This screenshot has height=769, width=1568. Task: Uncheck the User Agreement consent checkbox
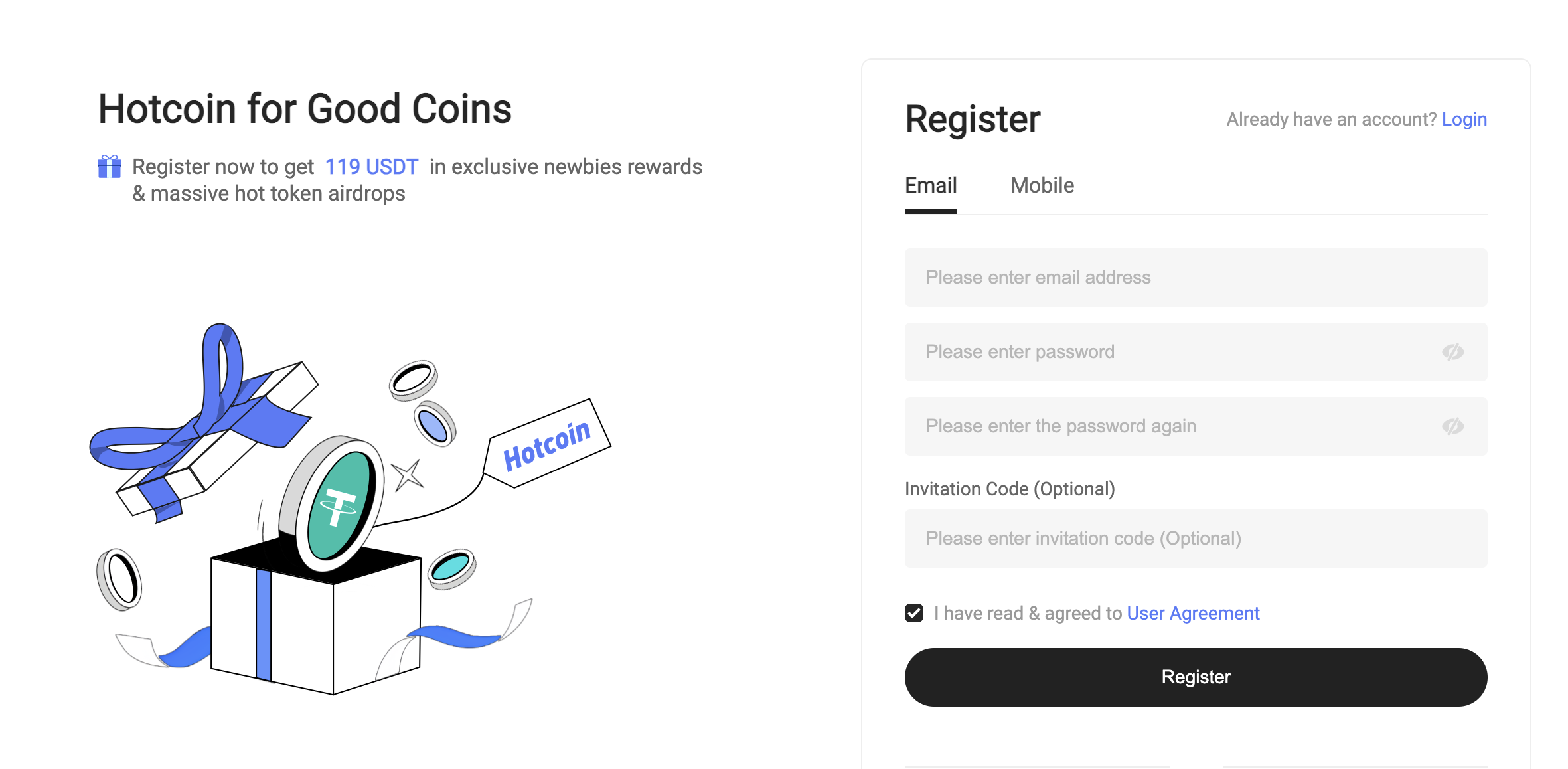(914, 613)
